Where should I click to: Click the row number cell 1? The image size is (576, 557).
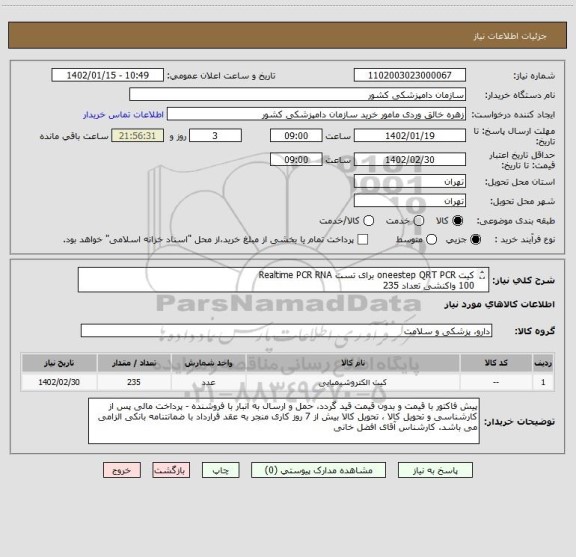[x=543, y=382]
